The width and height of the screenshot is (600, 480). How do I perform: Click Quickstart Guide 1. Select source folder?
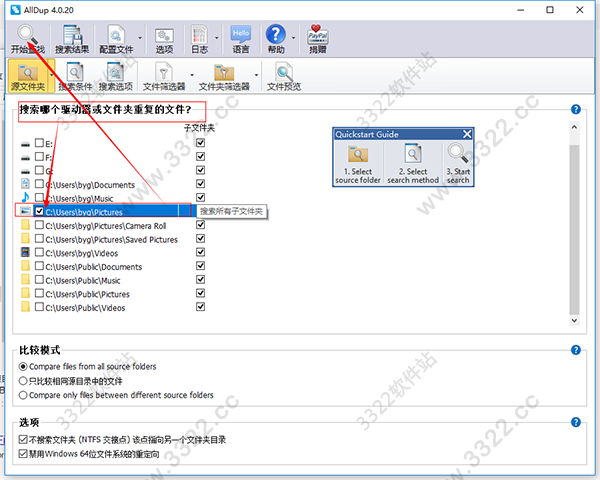pyautogui.click(x=358, y=164)
